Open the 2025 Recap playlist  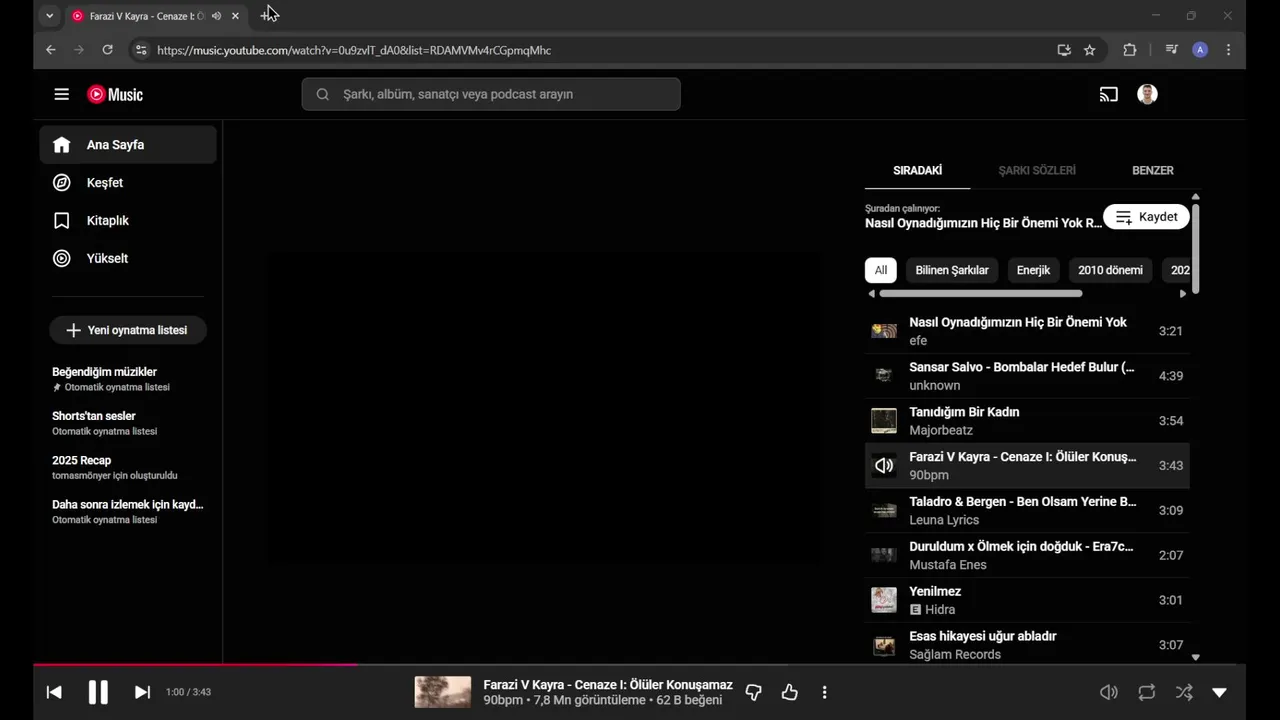(128, 467)
